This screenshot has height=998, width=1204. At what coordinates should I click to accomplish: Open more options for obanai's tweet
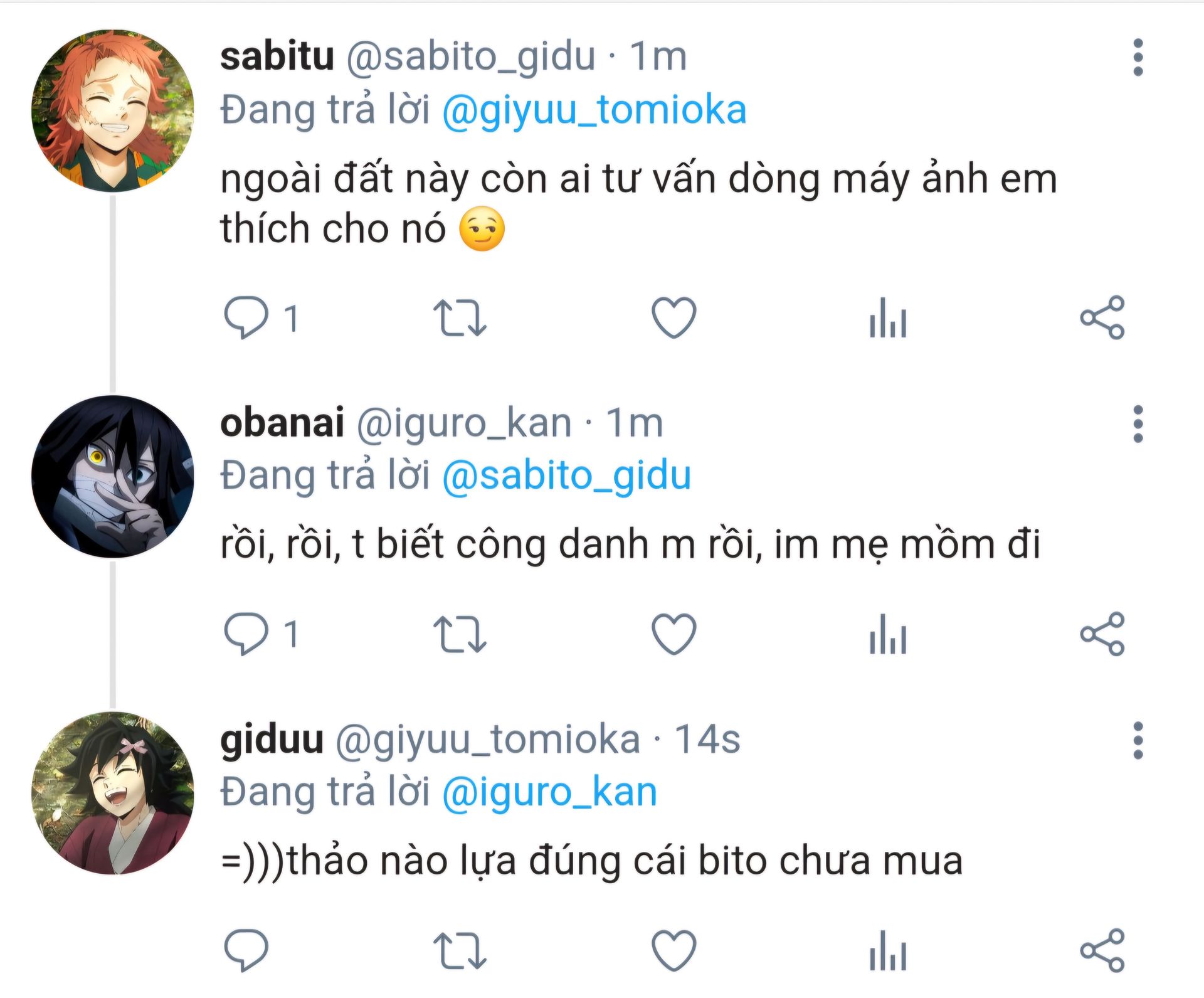tap(1138, 424)
